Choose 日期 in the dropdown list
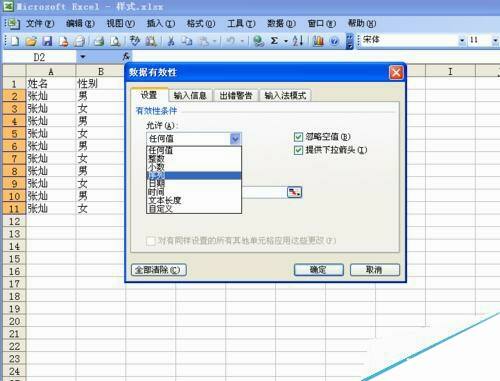 pyautogui.click(x=194, y=184)
